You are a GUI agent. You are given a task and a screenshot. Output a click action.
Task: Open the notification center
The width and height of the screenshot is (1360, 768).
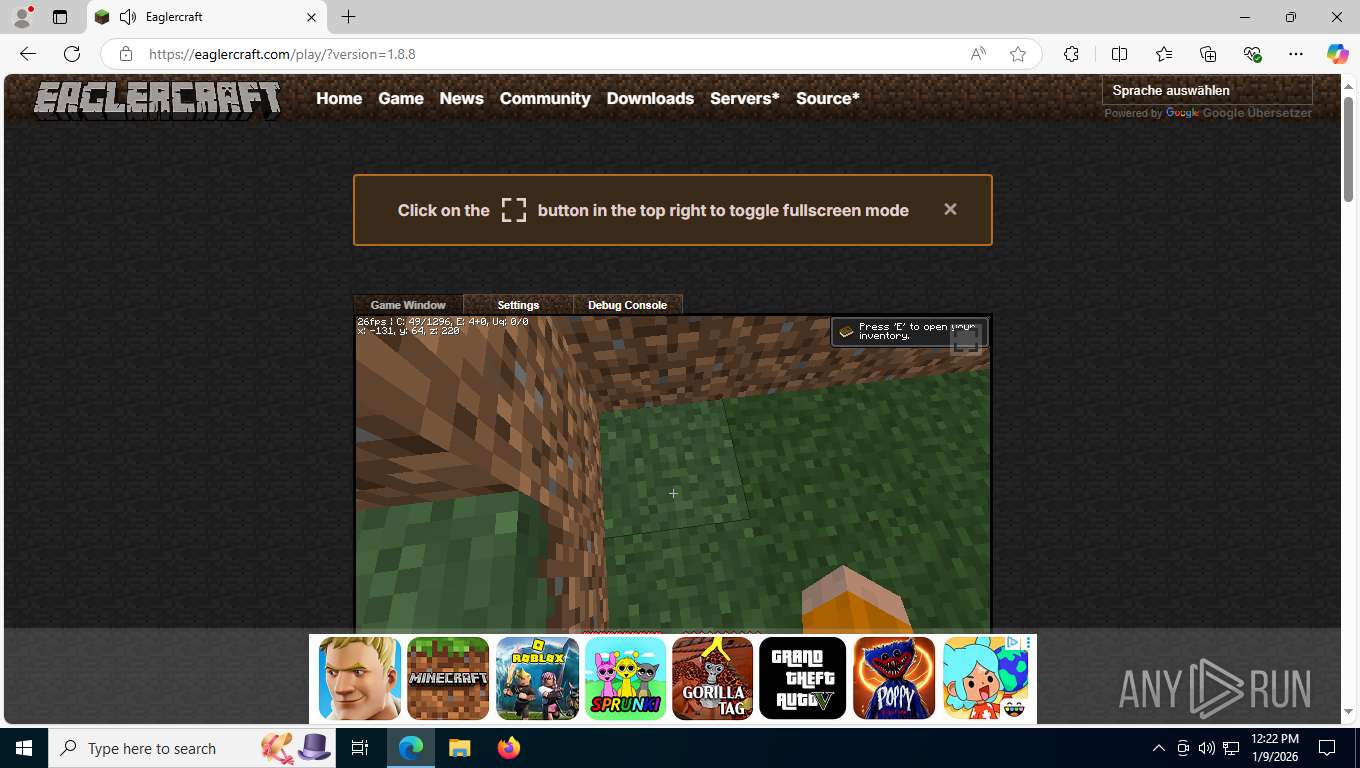pyautogui.click(x=1327, y=748)
